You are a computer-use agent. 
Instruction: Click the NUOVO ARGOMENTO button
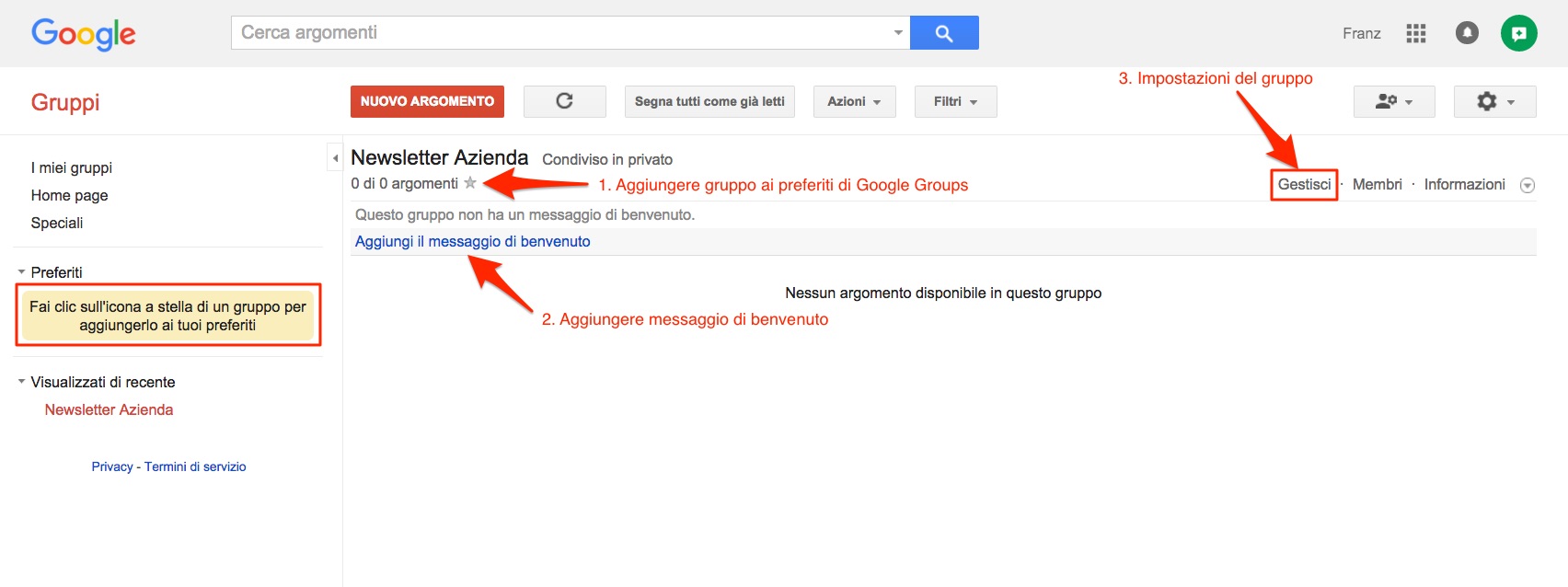(427, 101)
